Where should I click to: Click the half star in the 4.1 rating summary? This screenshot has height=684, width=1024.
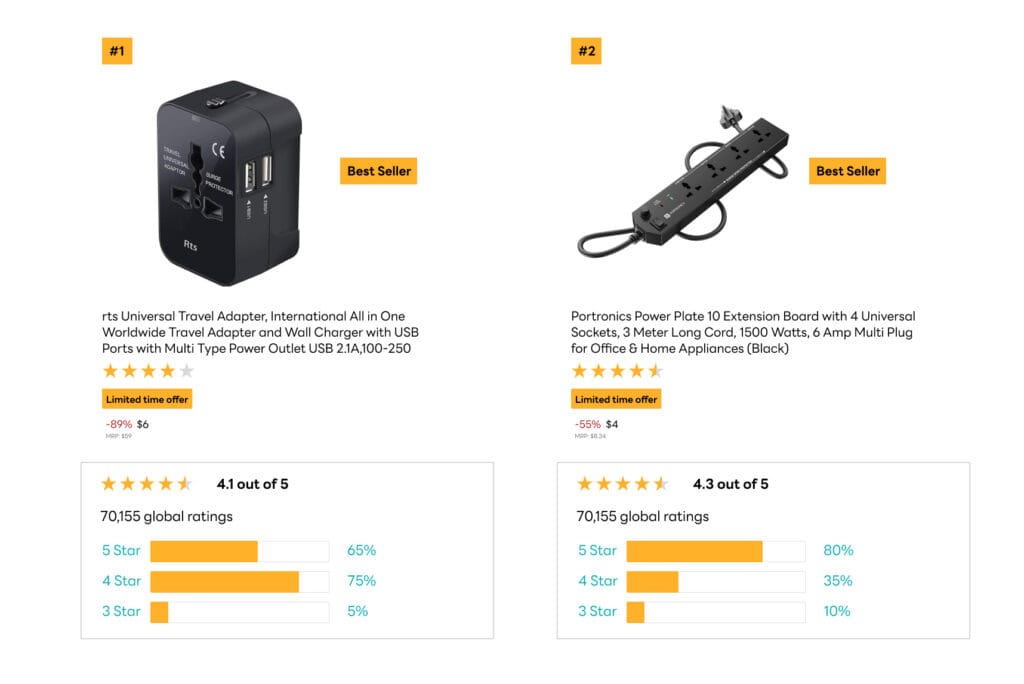186,483
